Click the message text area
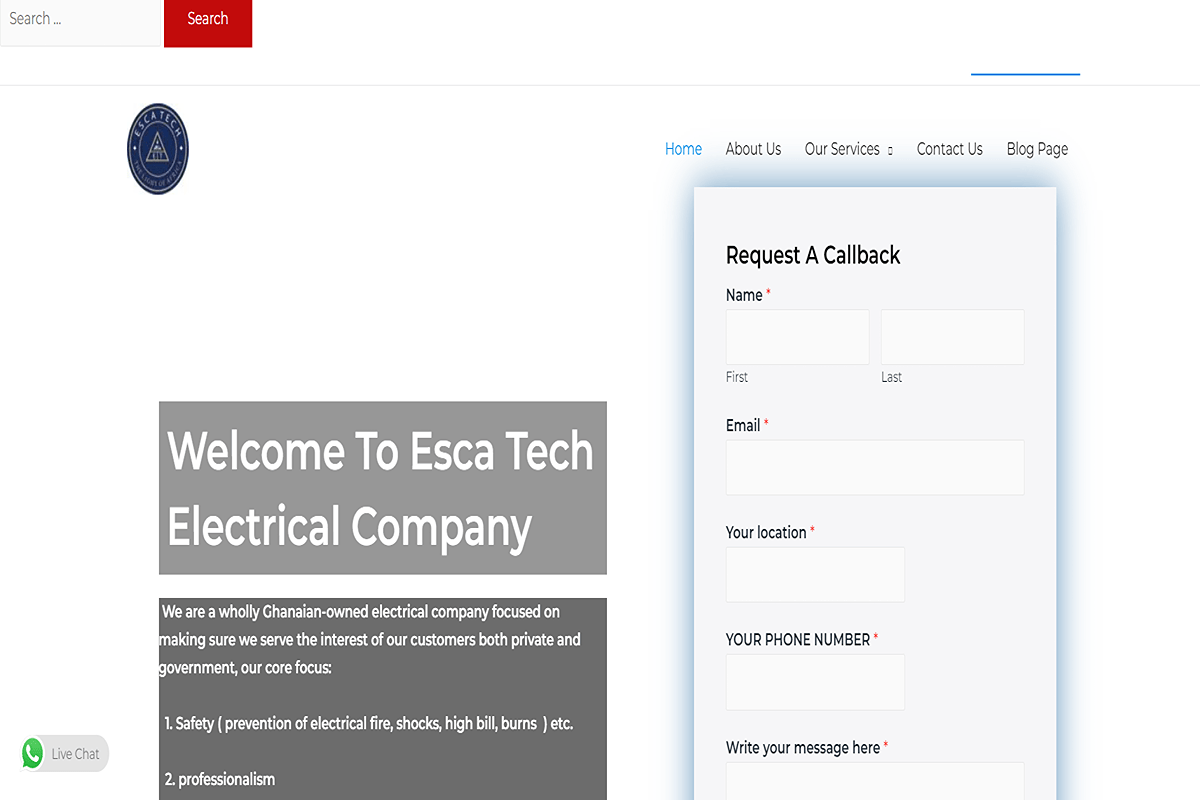Image resolution: width=1200 pixels, height=800 pixels. pos(875,785)
